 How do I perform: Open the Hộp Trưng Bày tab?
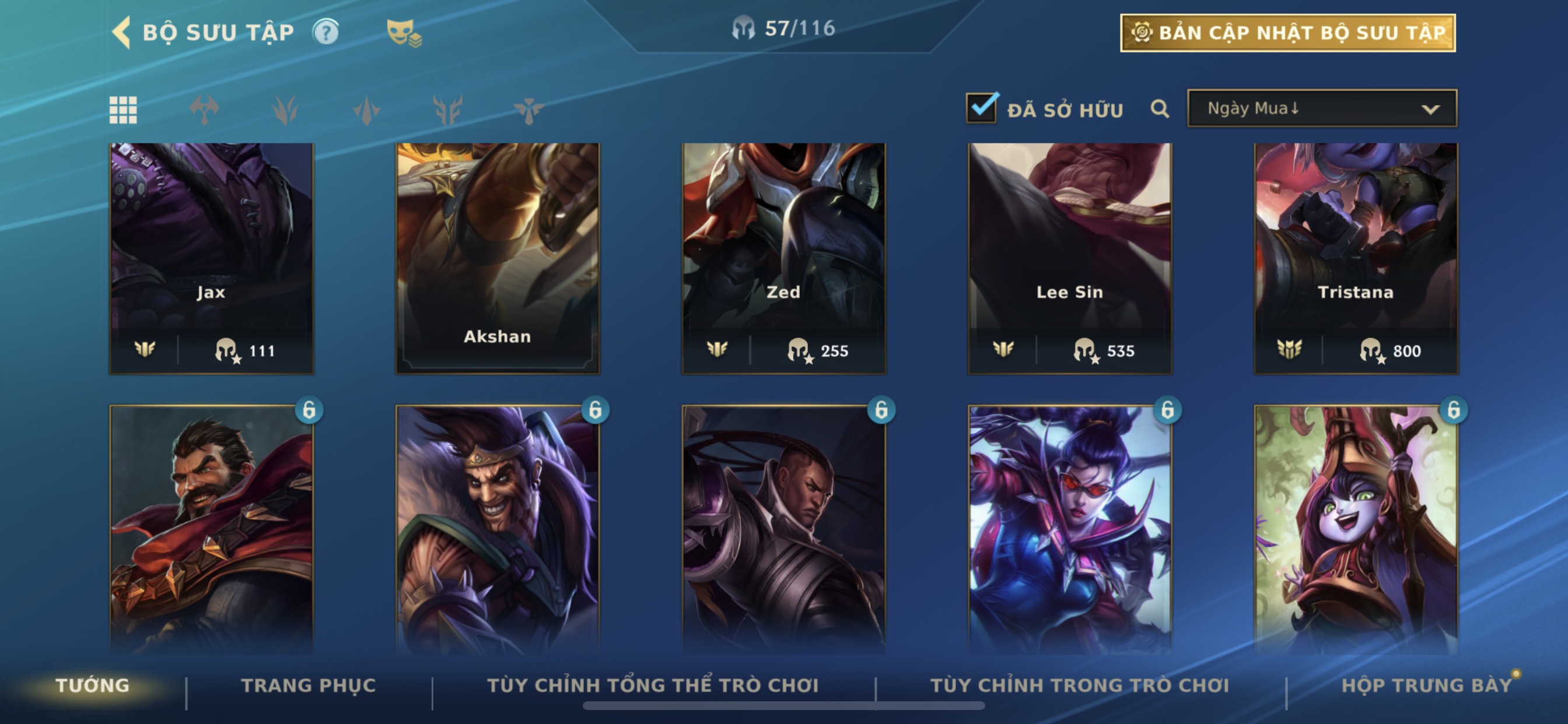click(x=1427, y=685)
